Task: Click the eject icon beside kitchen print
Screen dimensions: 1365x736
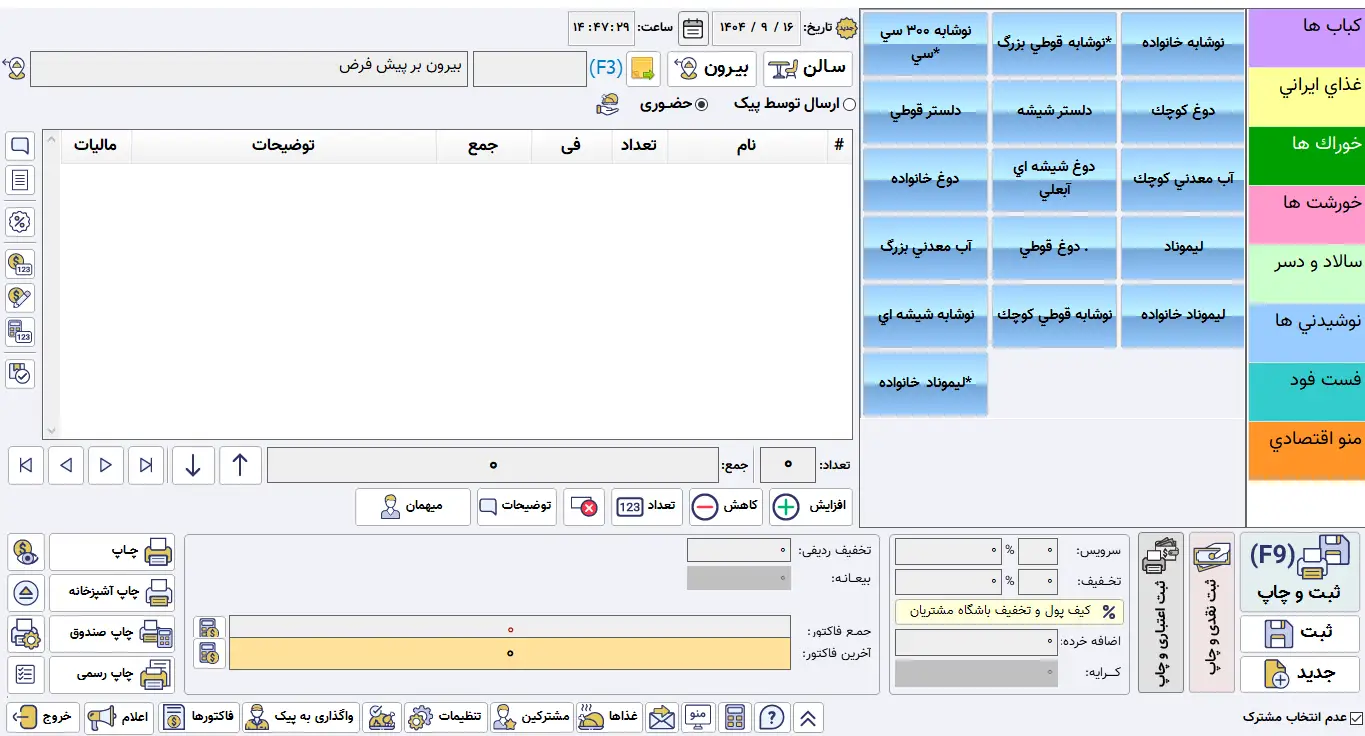Action: [26, 592]
